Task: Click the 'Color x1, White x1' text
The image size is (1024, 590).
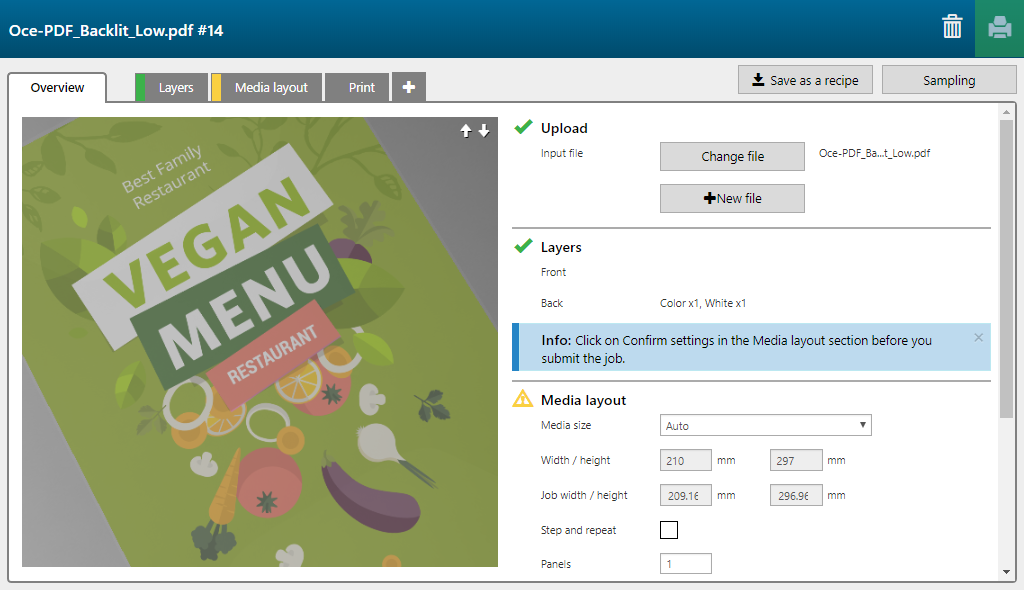Action: coord(703,303)
